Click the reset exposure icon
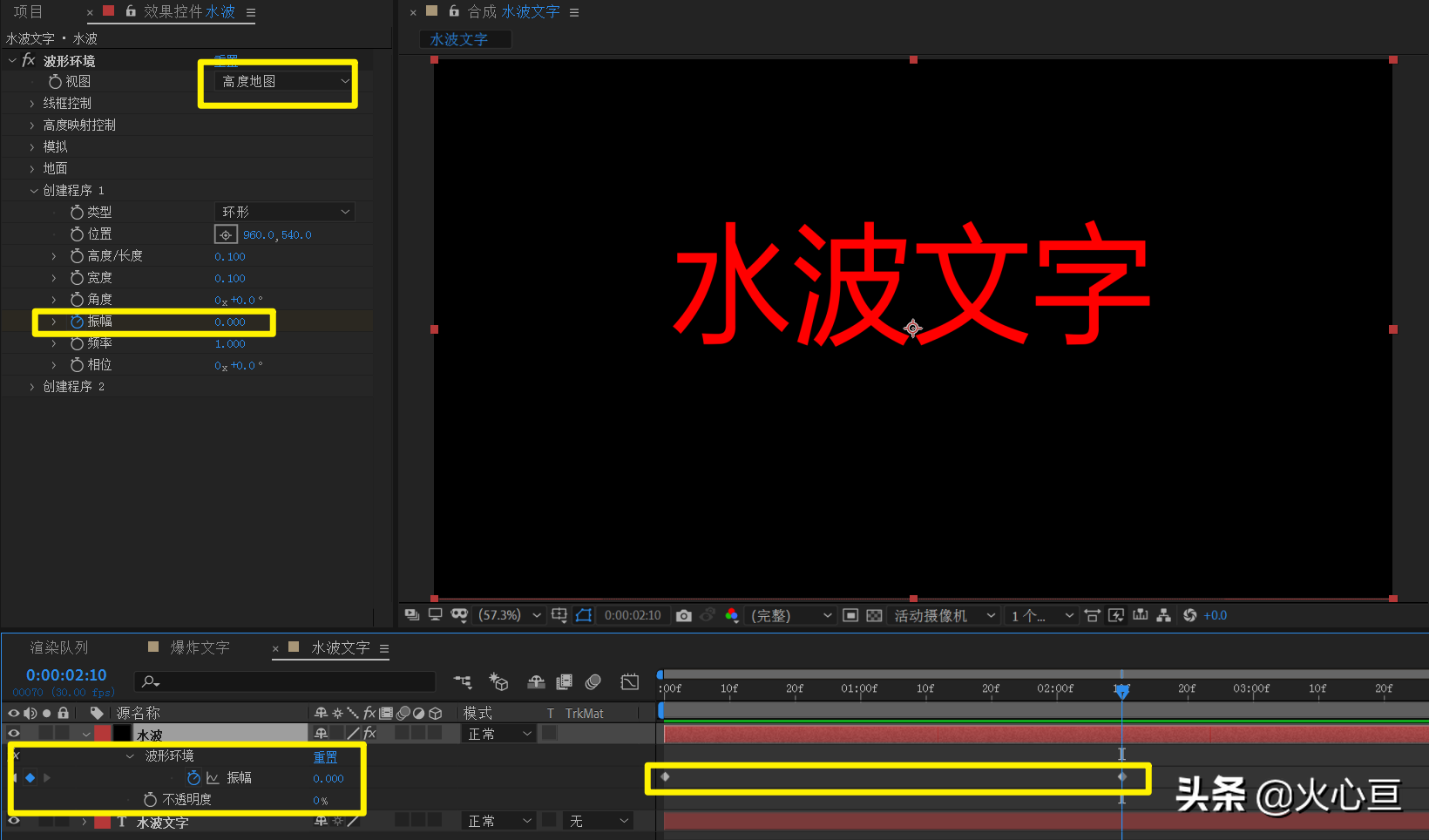1429x840 pixels. [x=1189, y=615]
